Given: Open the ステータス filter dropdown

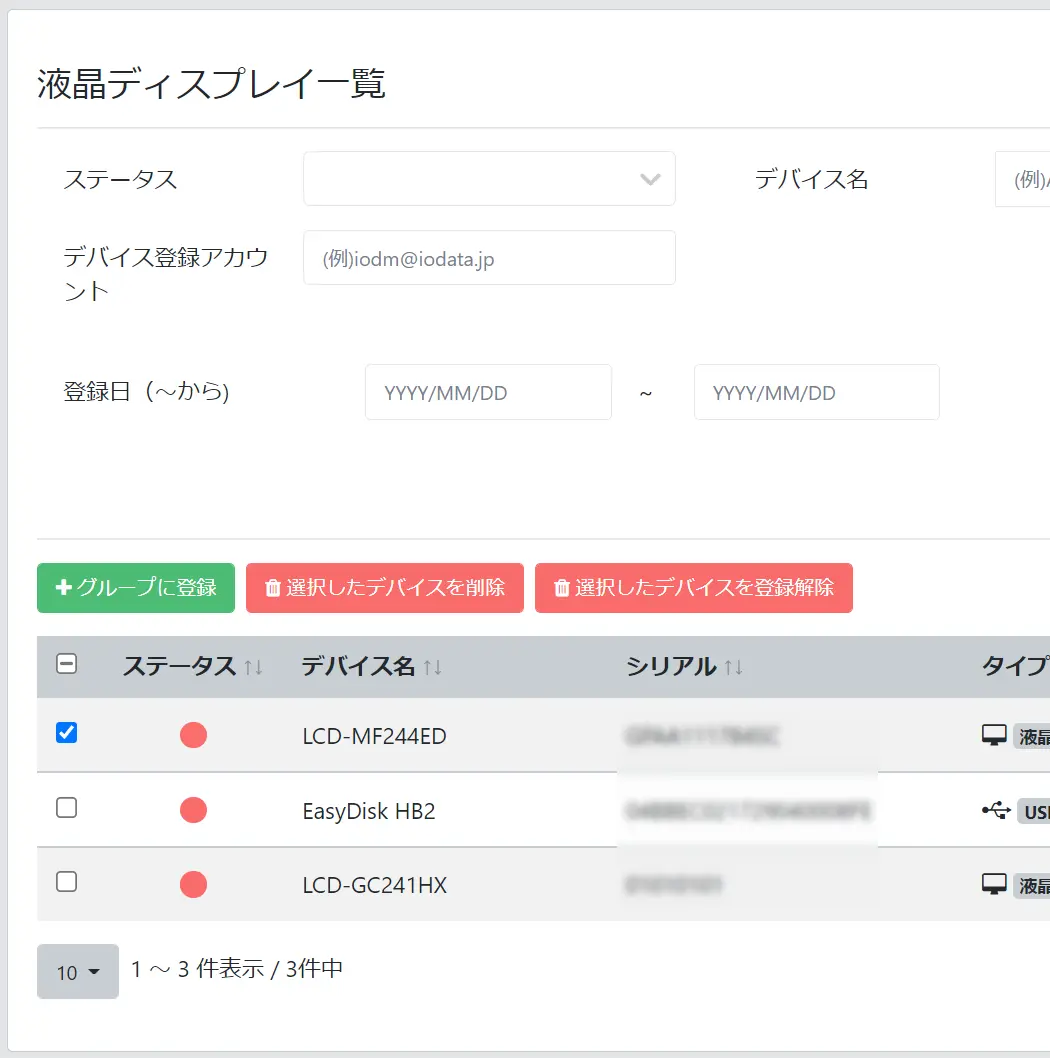Looking at the screenshot, I should 489,179.
